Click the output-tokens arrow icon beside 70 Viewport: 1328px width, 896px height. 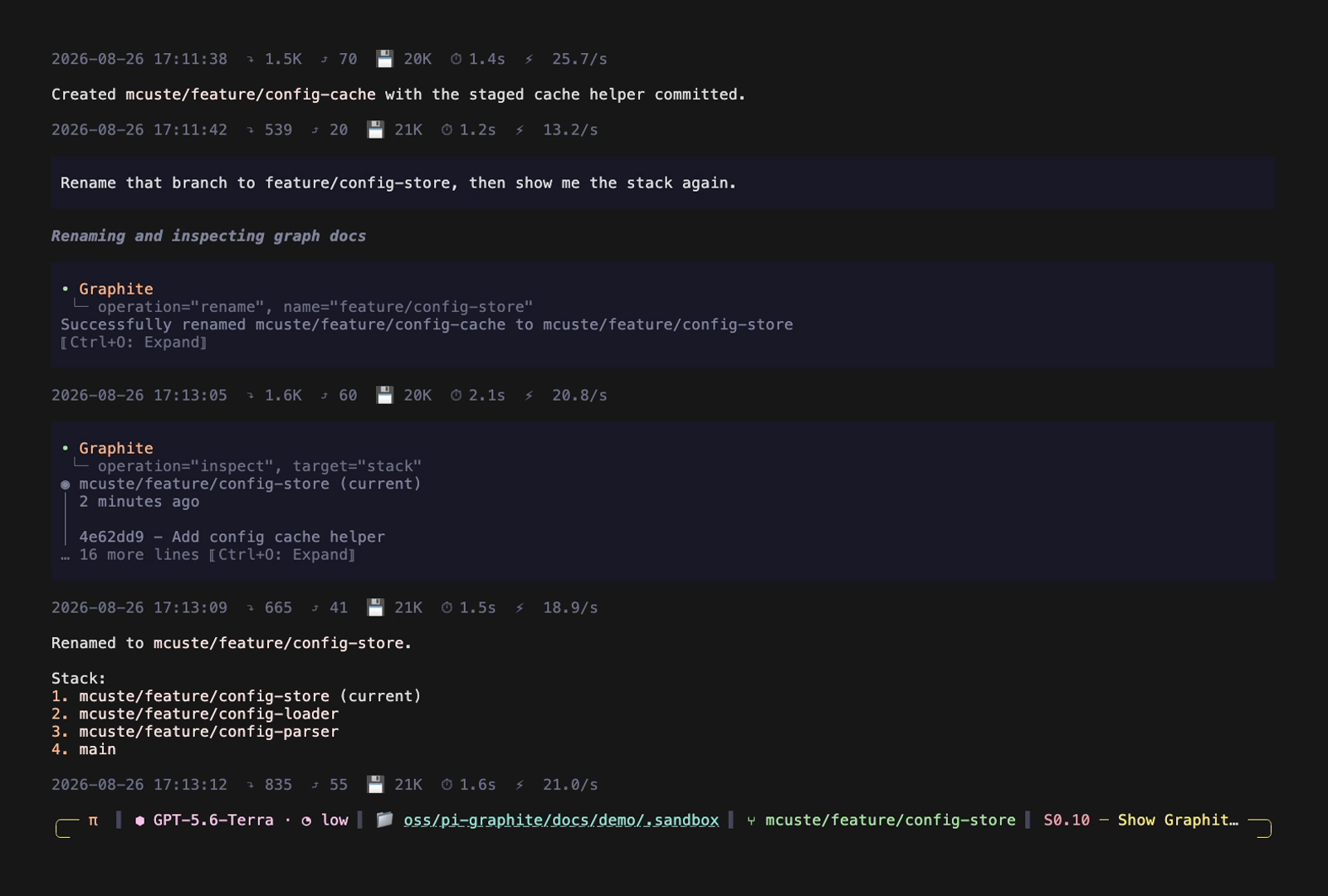pos(324,59)
